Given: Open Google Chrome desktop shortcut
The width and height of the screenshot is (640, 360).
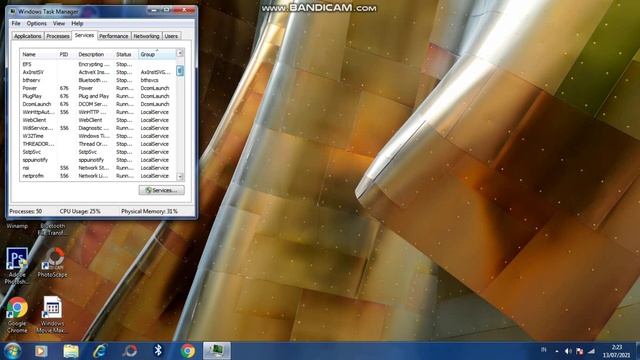Looking at the screenshot, I should pyautogui.click(x=17, y=315).
